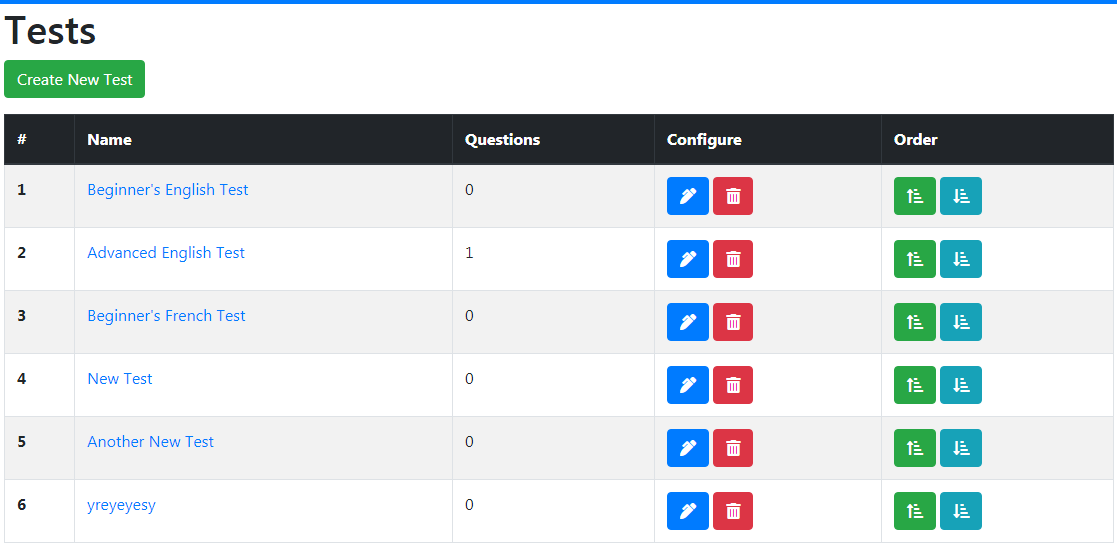Move Advanced English Test up
Image resolution: width=1117 pixels, height=546 pixels.
pyautogui.click(x=915, y=259)
